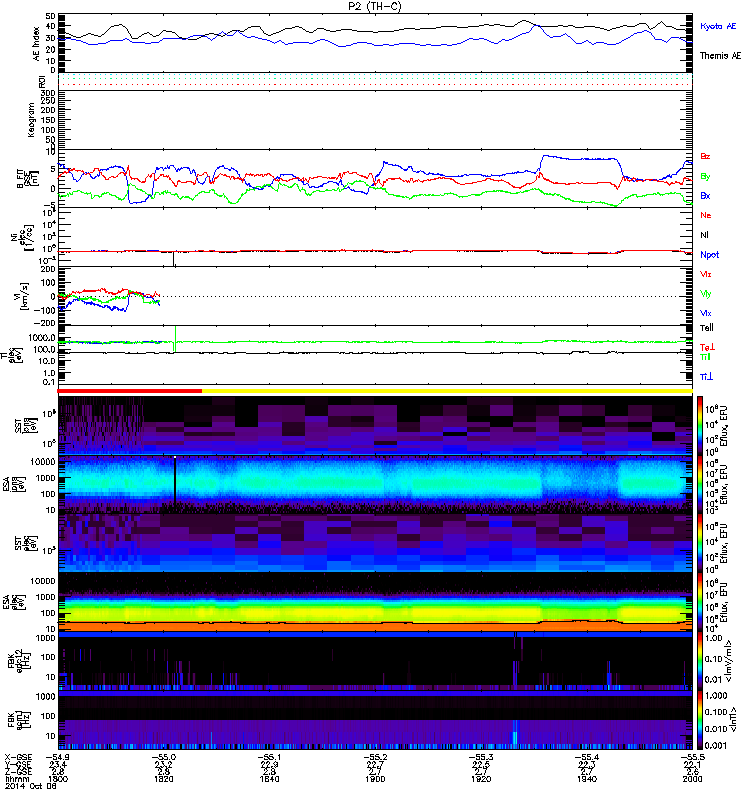The width and height of the screenshot is (750, 800).
Task: Click the red Te⊥ temperature legend label
Action: 707,347
